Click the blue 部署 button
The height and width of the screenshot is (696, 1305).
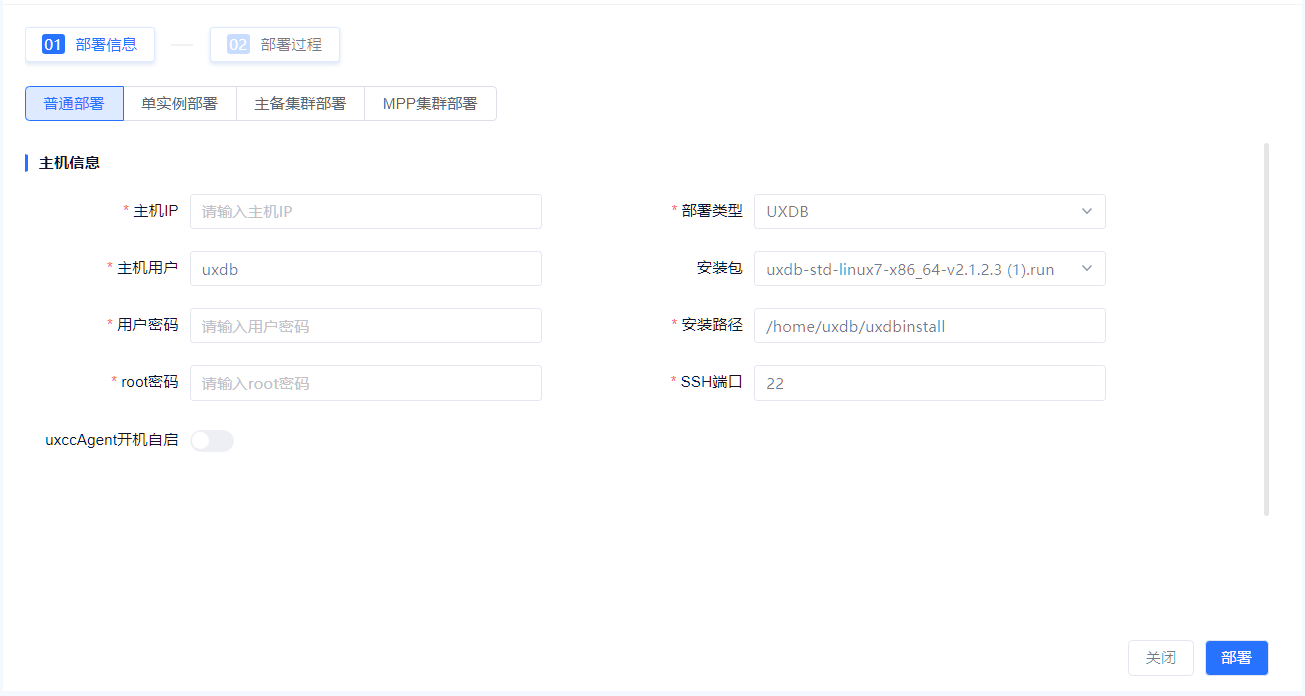click(x=1236, y=658)
